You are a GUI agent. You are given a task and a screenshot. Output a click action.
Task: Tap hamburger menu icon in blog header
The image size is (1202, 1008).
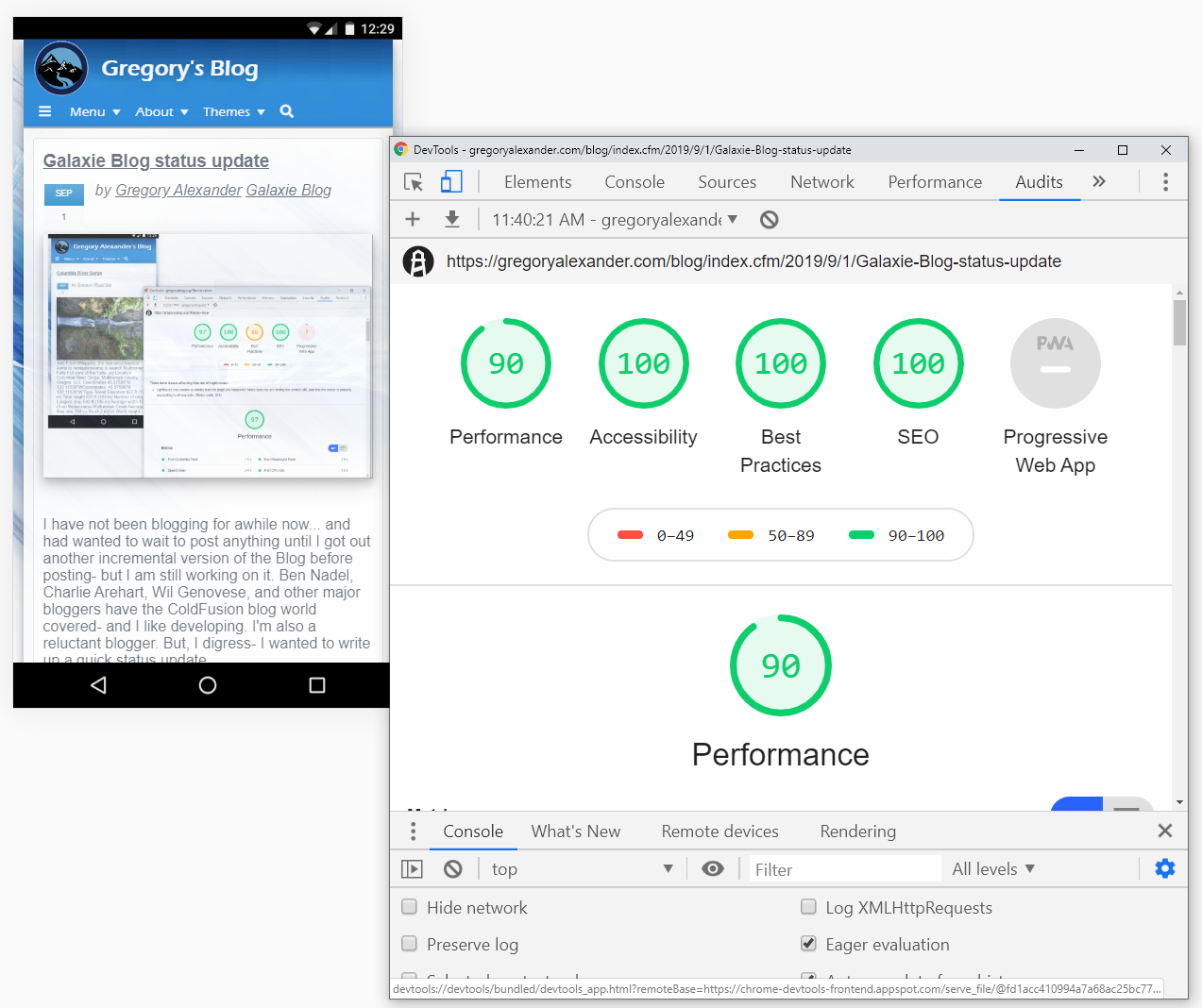[44, 111]
